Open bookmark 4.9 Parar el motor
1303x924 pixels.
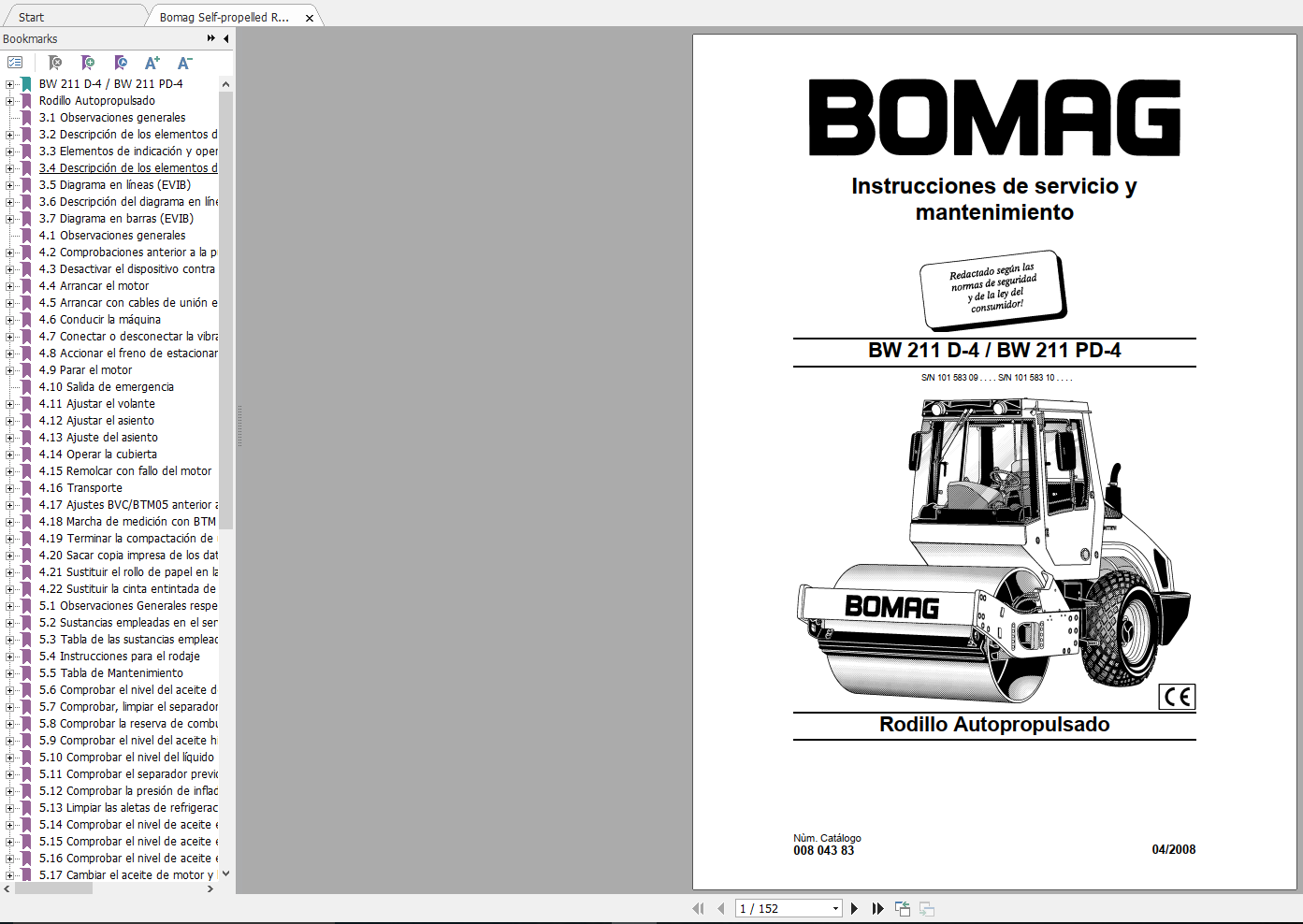point(85,369)
